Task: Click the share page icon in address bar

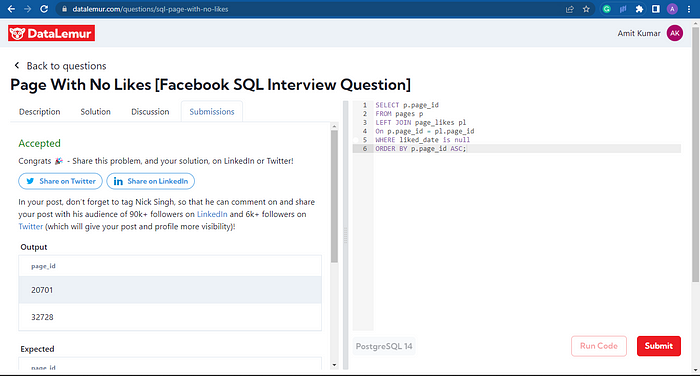Action: pyautogui.click(x=570, y=9)
